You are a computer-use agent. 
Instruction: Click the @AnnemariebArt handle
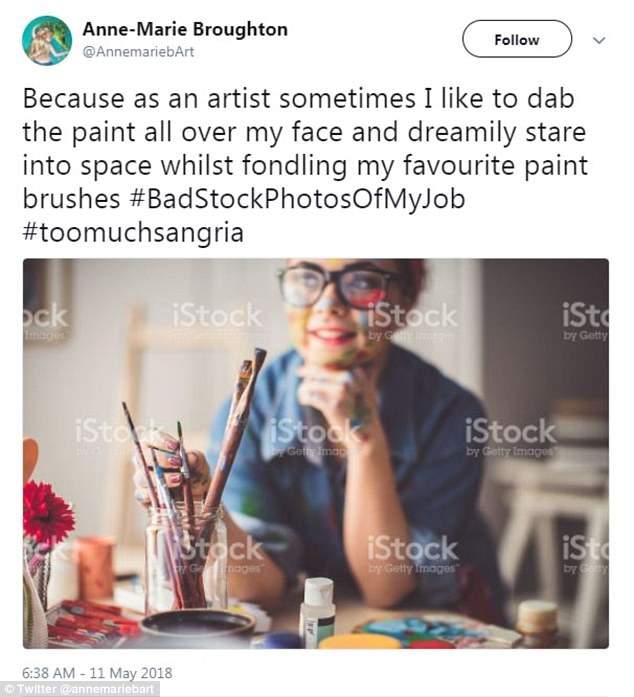pyautogui.click(x=138, y=52)
